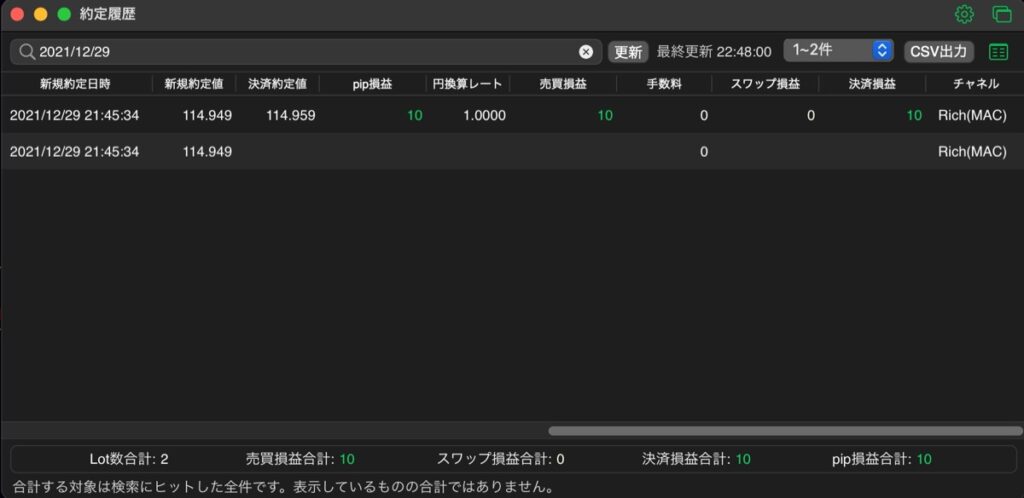Open the 1~2件 page range dropdown
Viewport: 1024px width, 498px height.
pyautogui.click(x=839, y=50)
